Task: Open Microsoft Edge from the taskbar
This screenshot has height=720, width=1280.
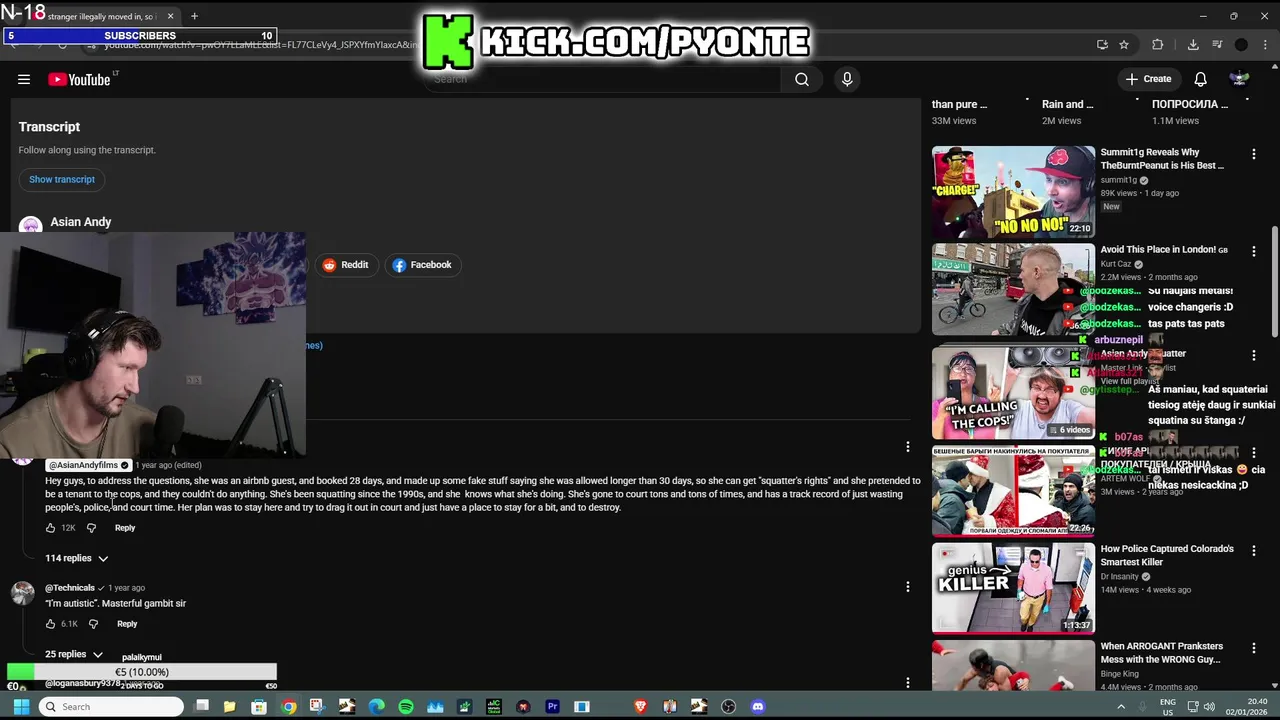Action: pos(376,706)
